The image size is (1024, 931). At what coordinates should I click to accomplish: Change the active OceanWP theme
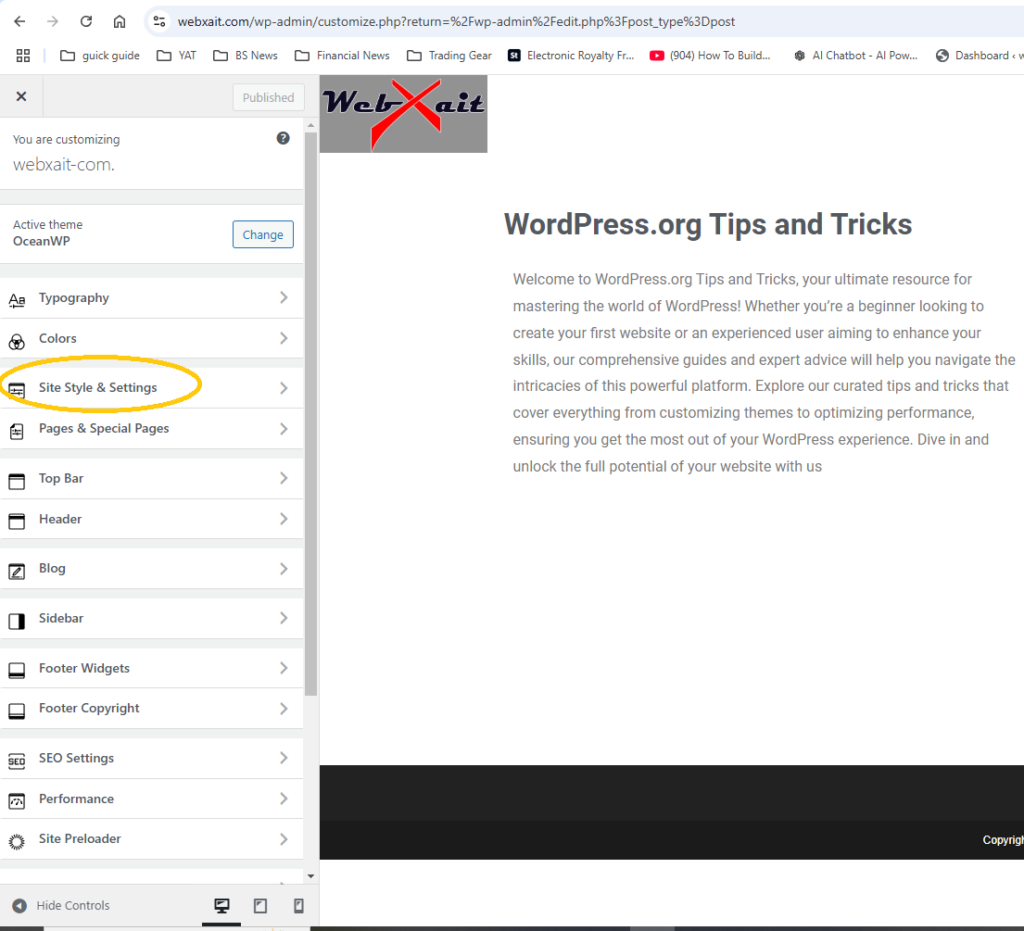click(x=263, y=234)
